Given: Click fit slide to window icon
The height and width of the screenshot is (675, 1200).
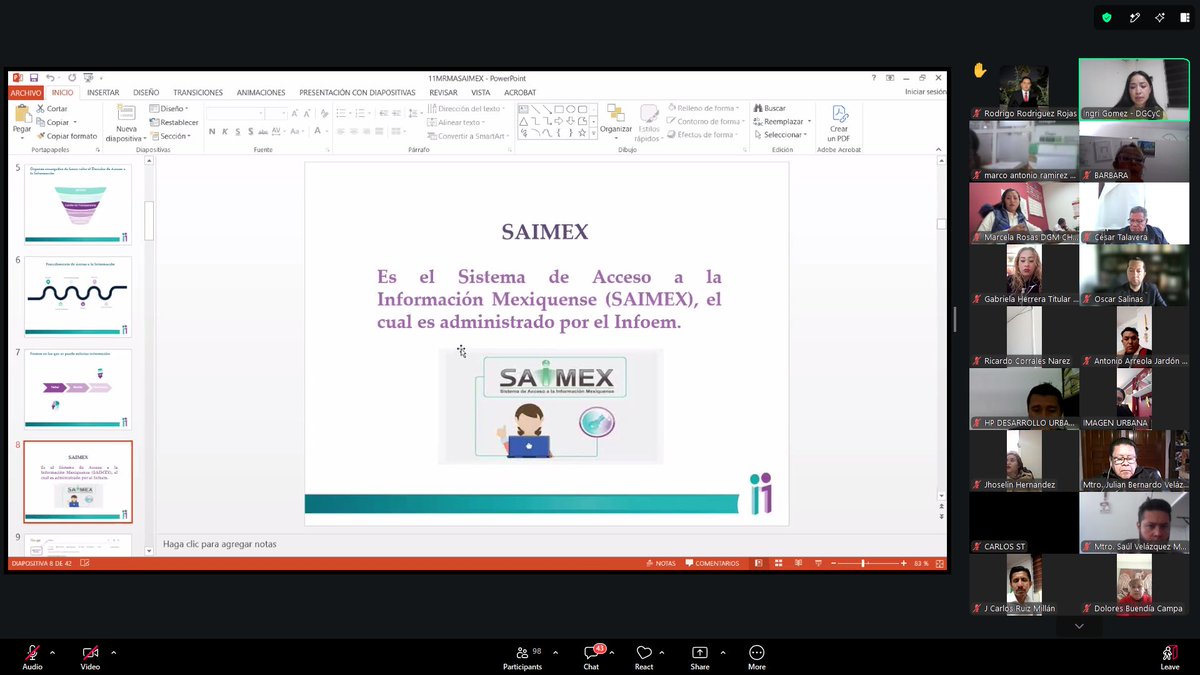Looking at the screenshot, I should pos(939,563).
